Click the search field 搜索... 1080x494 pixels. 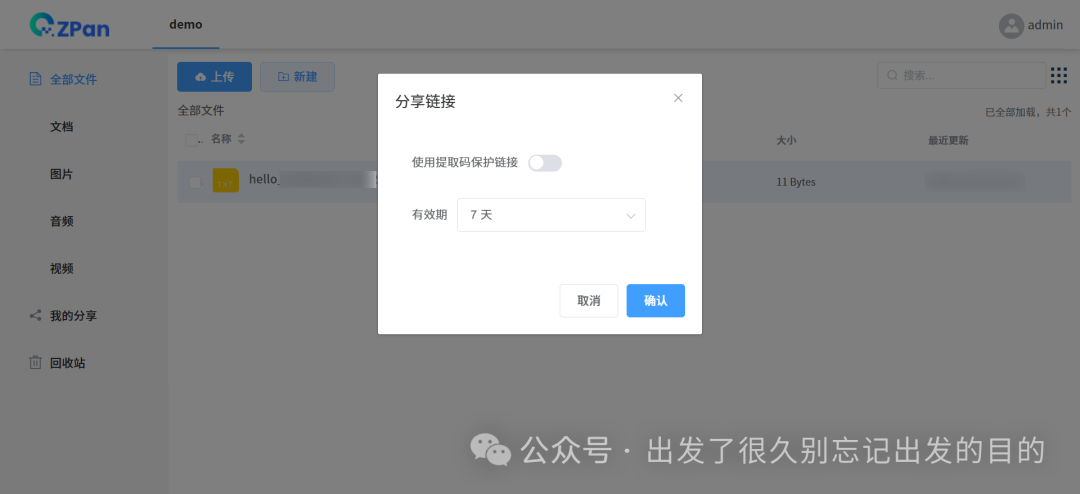click(961, 75)
